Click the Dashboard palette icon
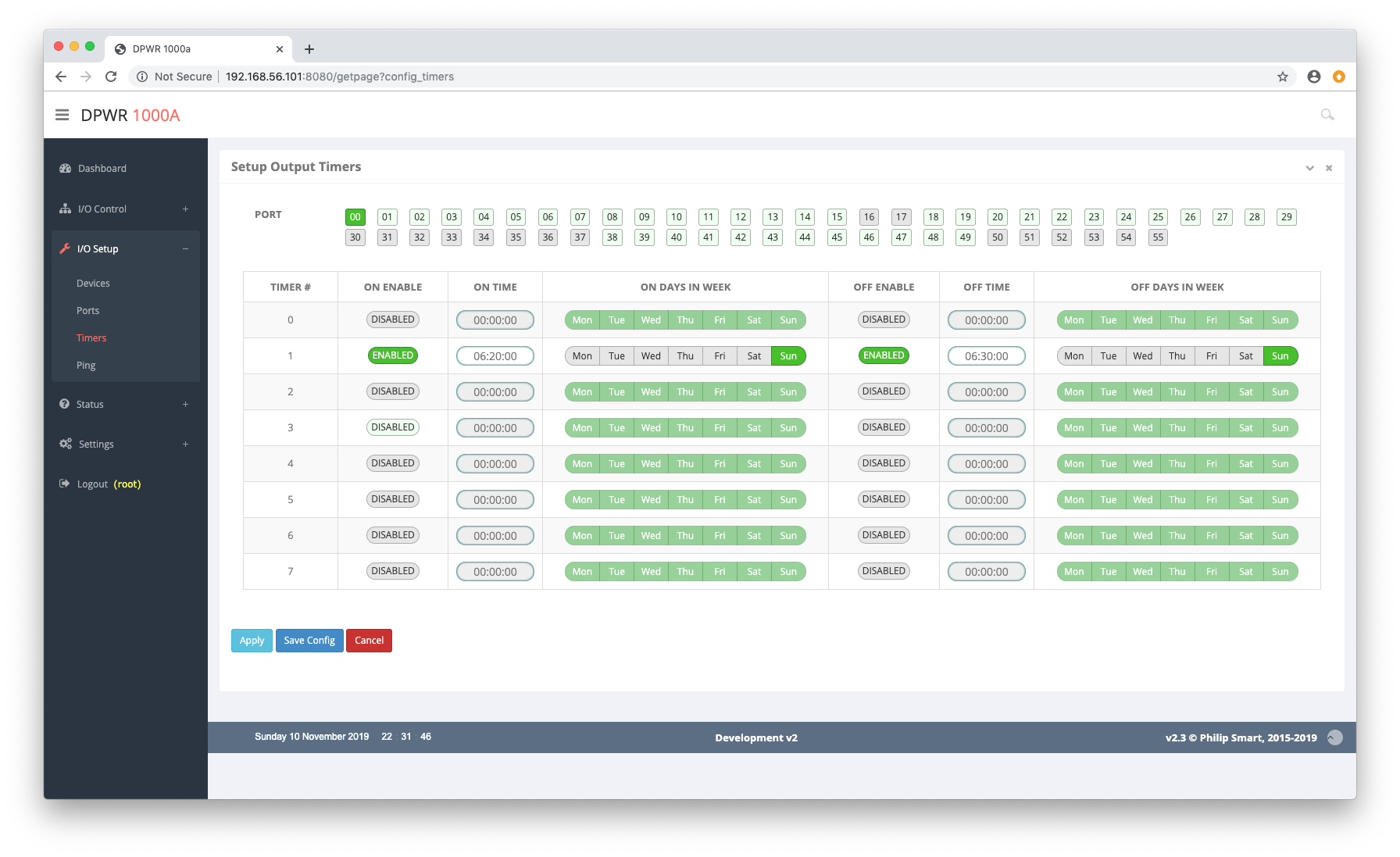 tap(66, 169)
